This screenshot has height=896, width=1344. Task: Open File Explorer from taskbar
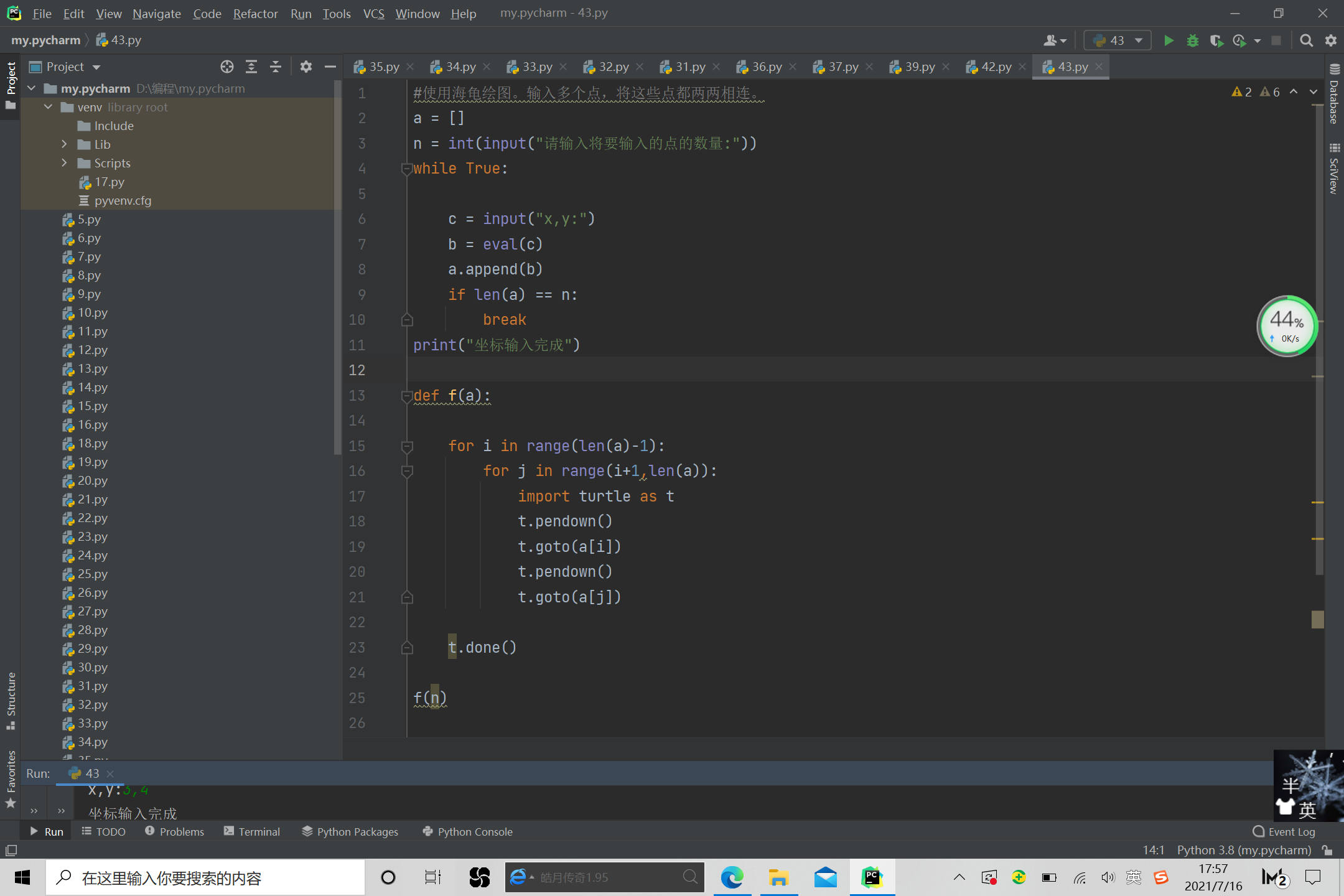(x=778, y=878)
